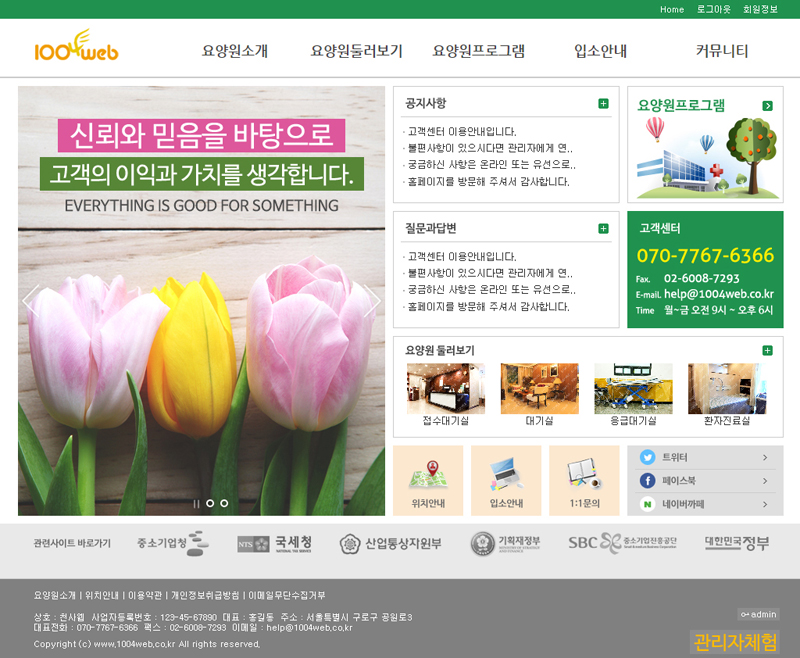Go to next slide with right arrow
This screenshot has width=800, height=658.
pyautogui.click(x=372, y=300)
